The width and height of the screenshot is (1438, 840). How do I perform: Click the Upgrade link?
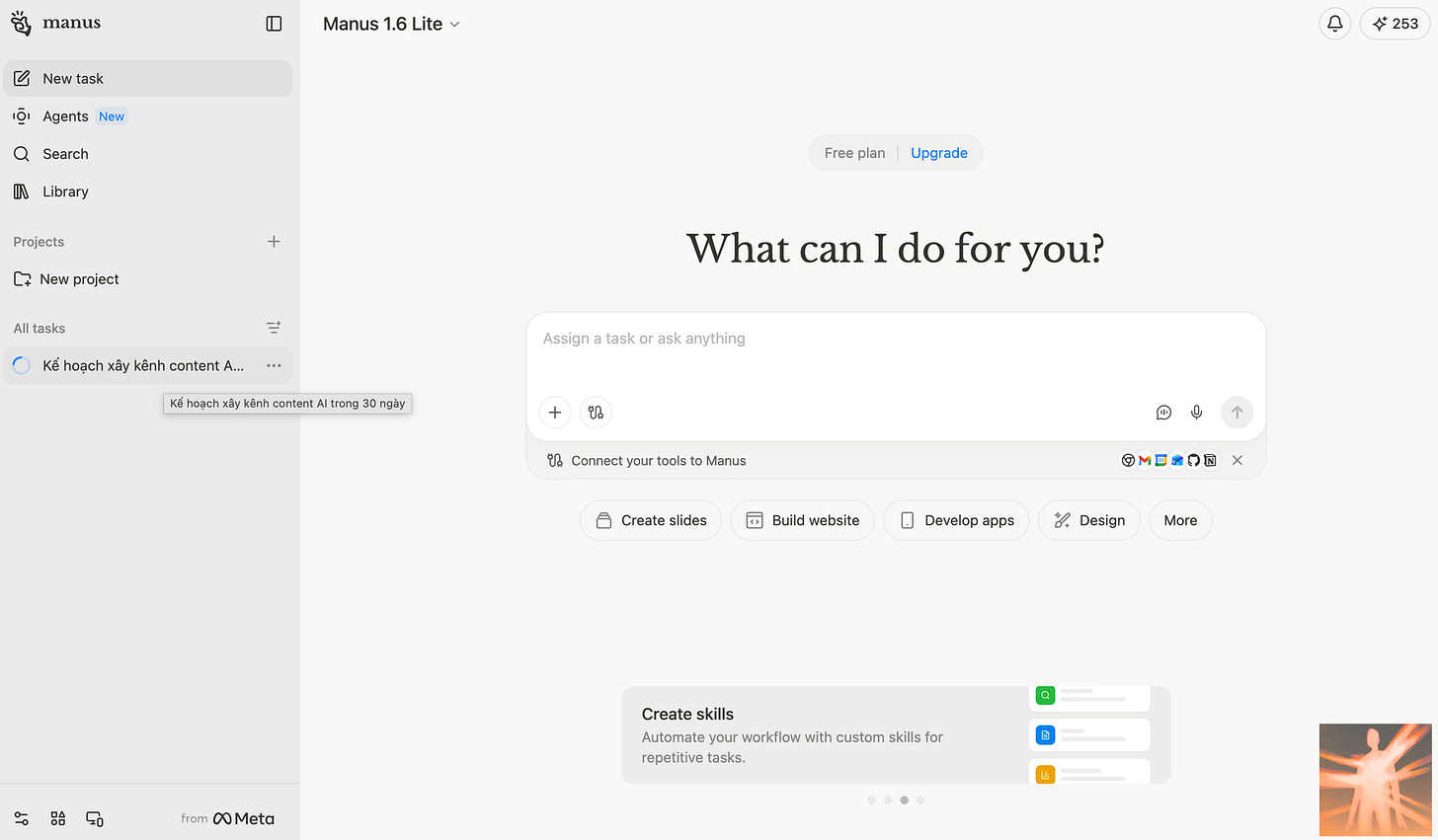[x=939, y=153]
